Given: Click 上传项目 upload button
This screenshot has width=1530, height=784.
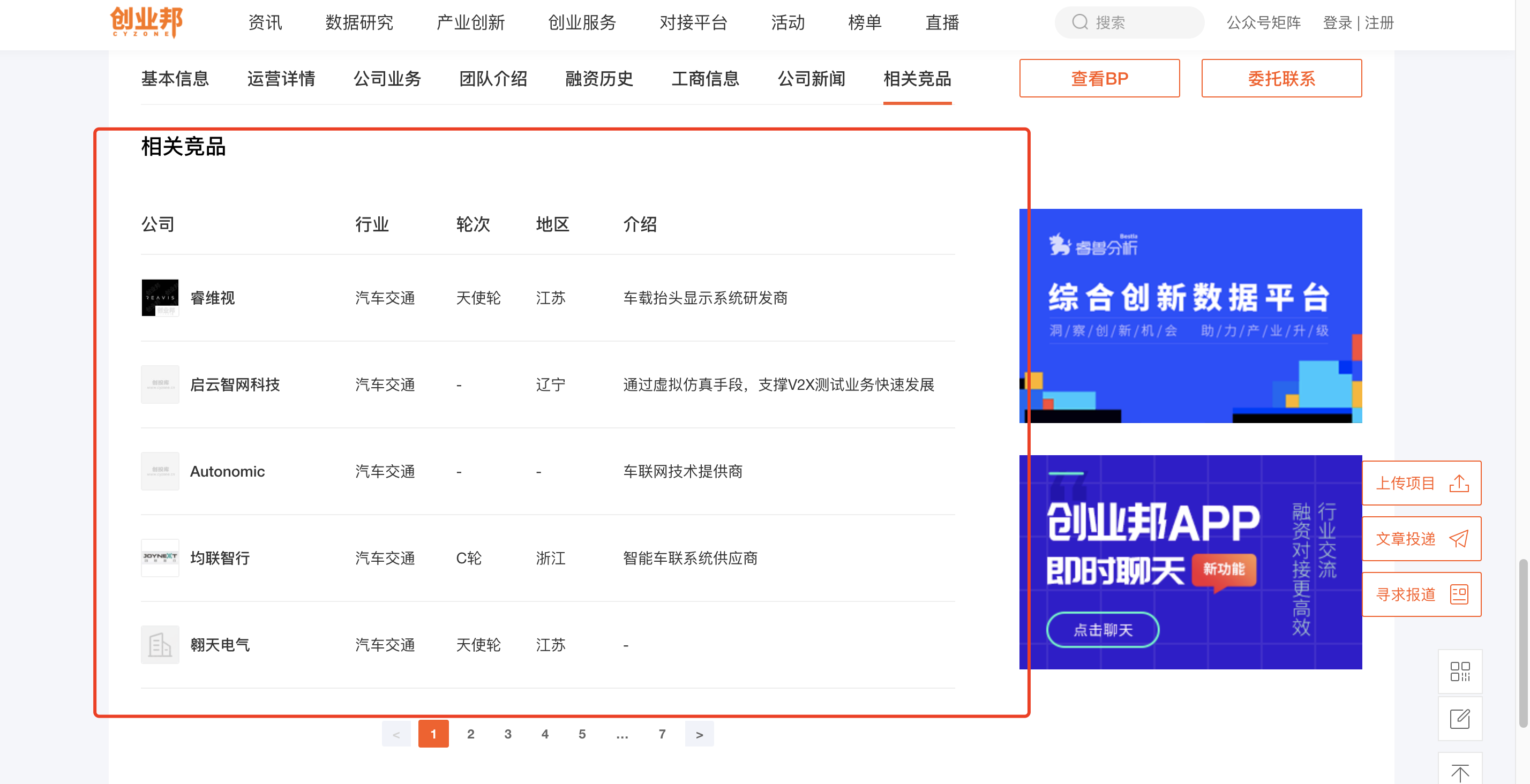Looking at the screenshot, I should [x=1421, y=483].
